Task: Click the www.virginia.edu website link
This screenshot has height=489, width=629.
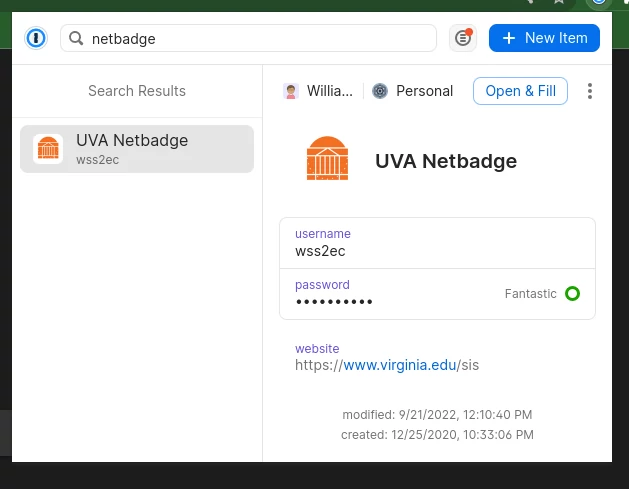Action: tap(400, 365)
